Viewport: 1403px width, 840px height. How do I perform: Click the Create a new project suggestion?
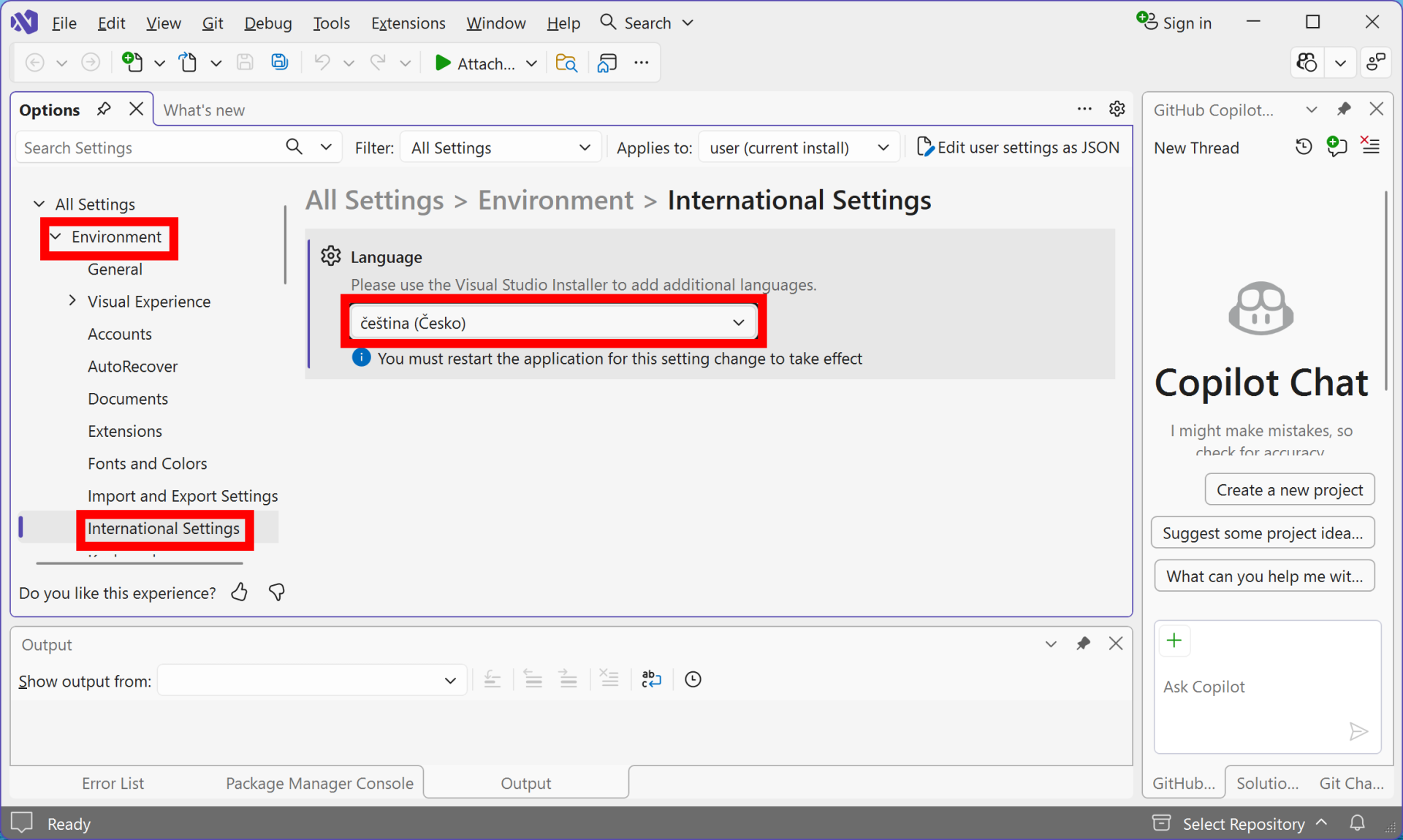[1290, 489]
